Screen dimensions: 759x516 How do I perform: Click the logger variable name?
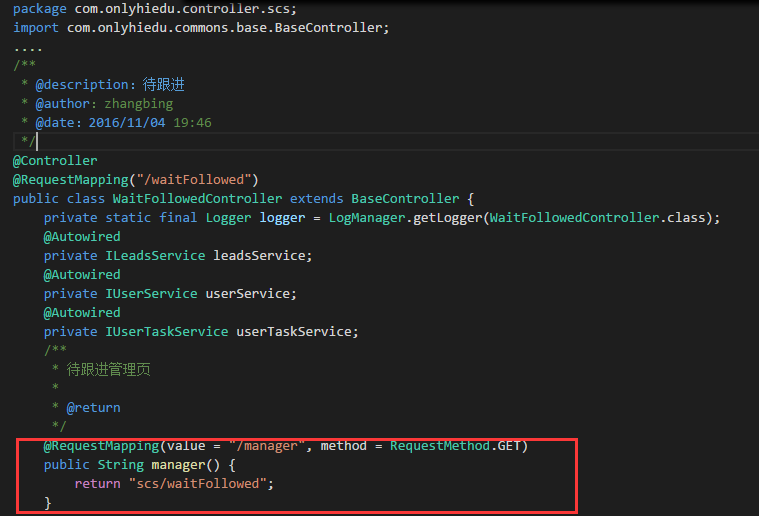[282, 218]
